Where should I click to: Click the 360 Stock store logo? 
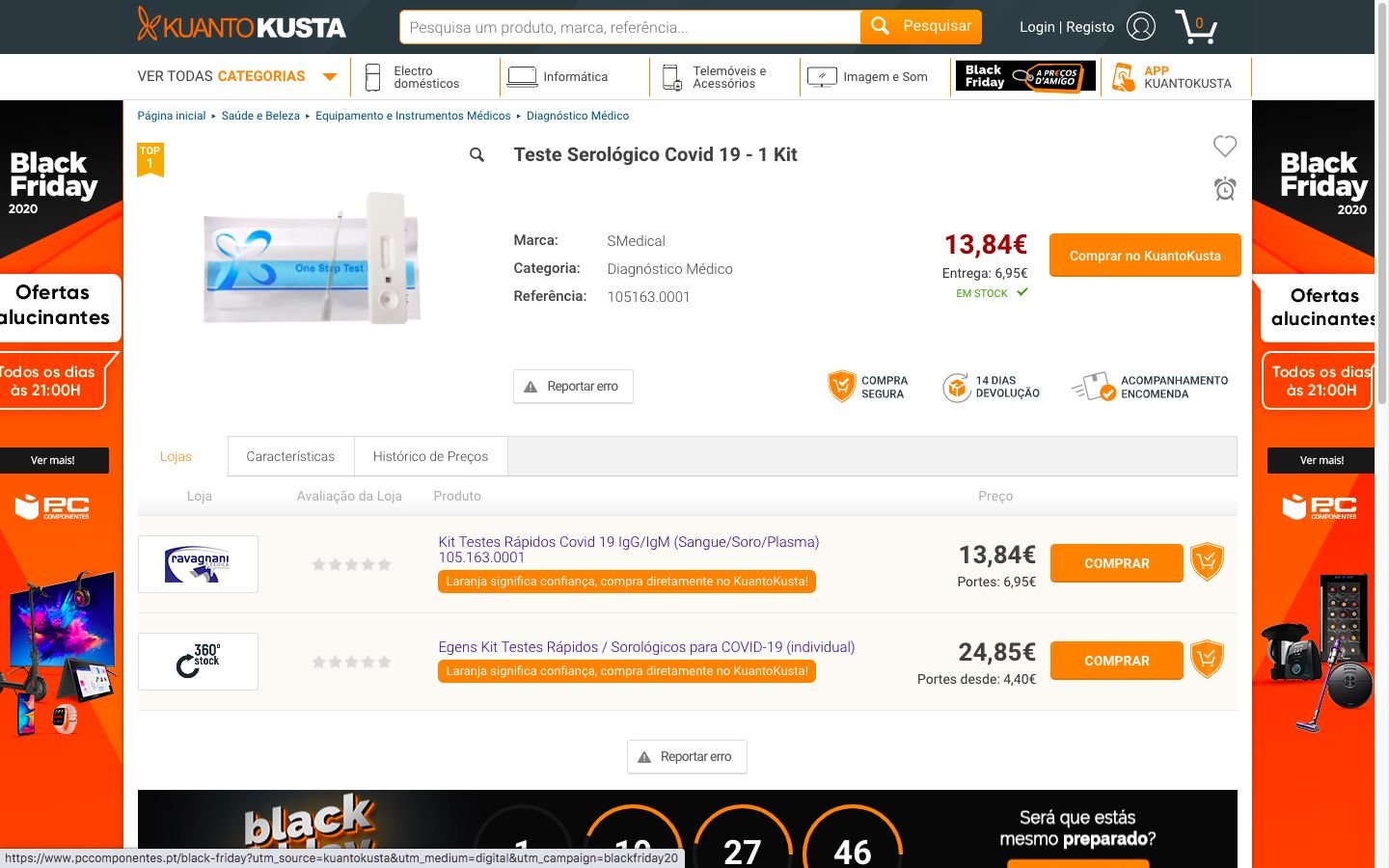198,661
